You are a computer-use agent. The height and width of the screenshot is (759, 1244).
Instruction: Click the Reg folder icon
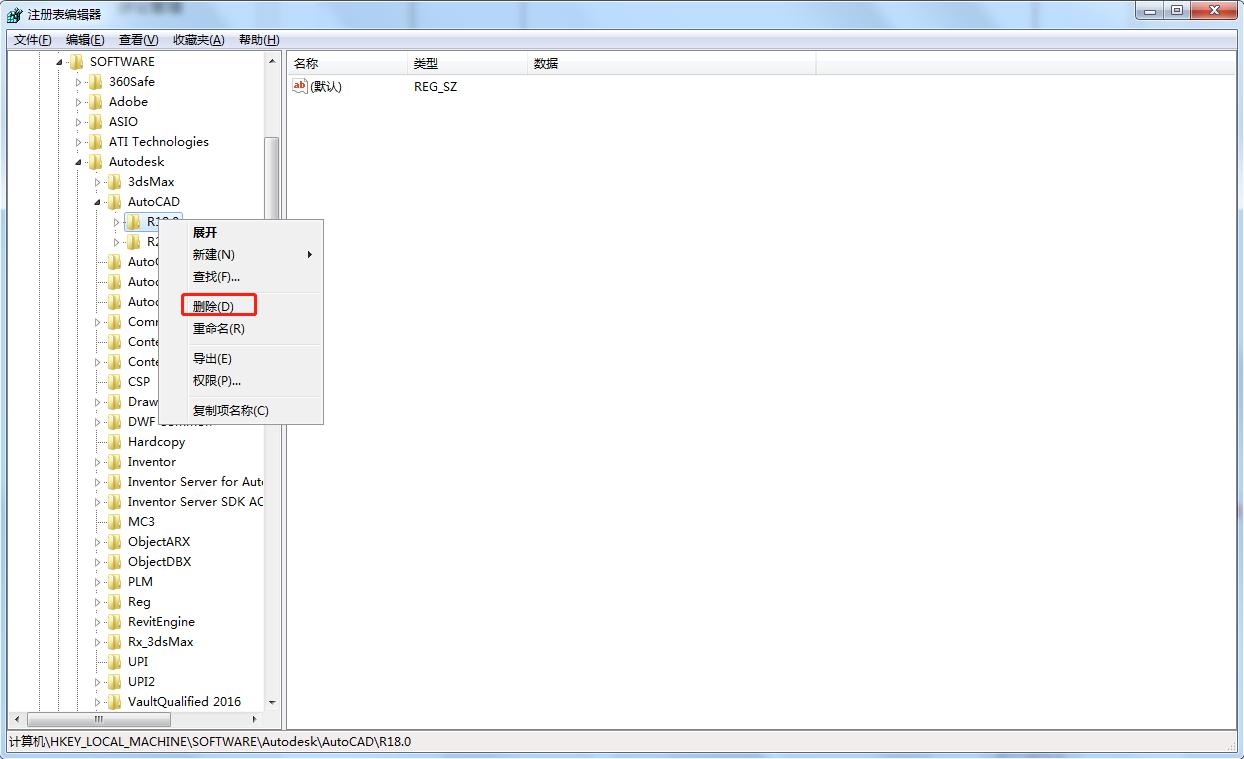pos(115,602)
